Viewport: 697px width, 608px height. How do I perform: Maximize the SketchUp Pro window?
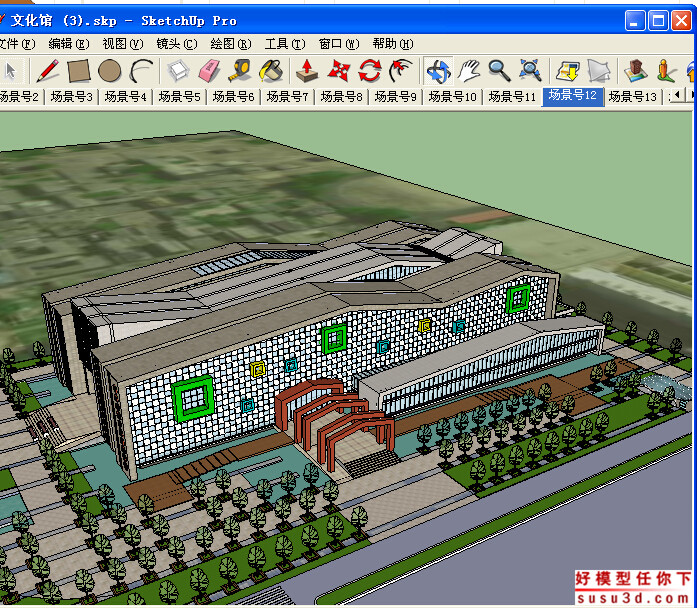658,21
